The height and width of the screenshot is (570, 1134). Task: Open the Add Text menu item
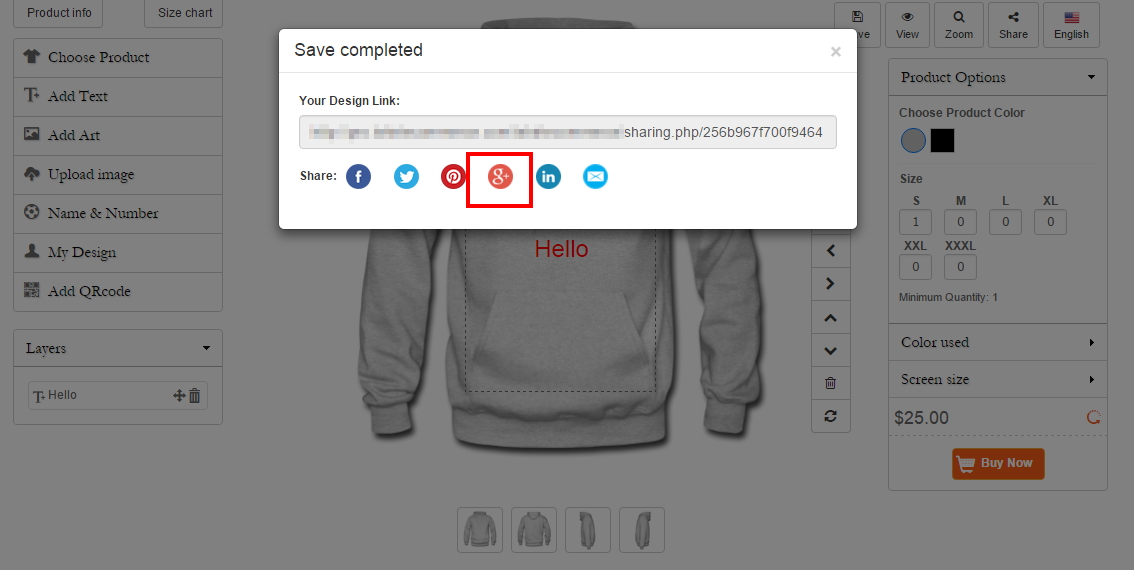(x=118, y=96)
